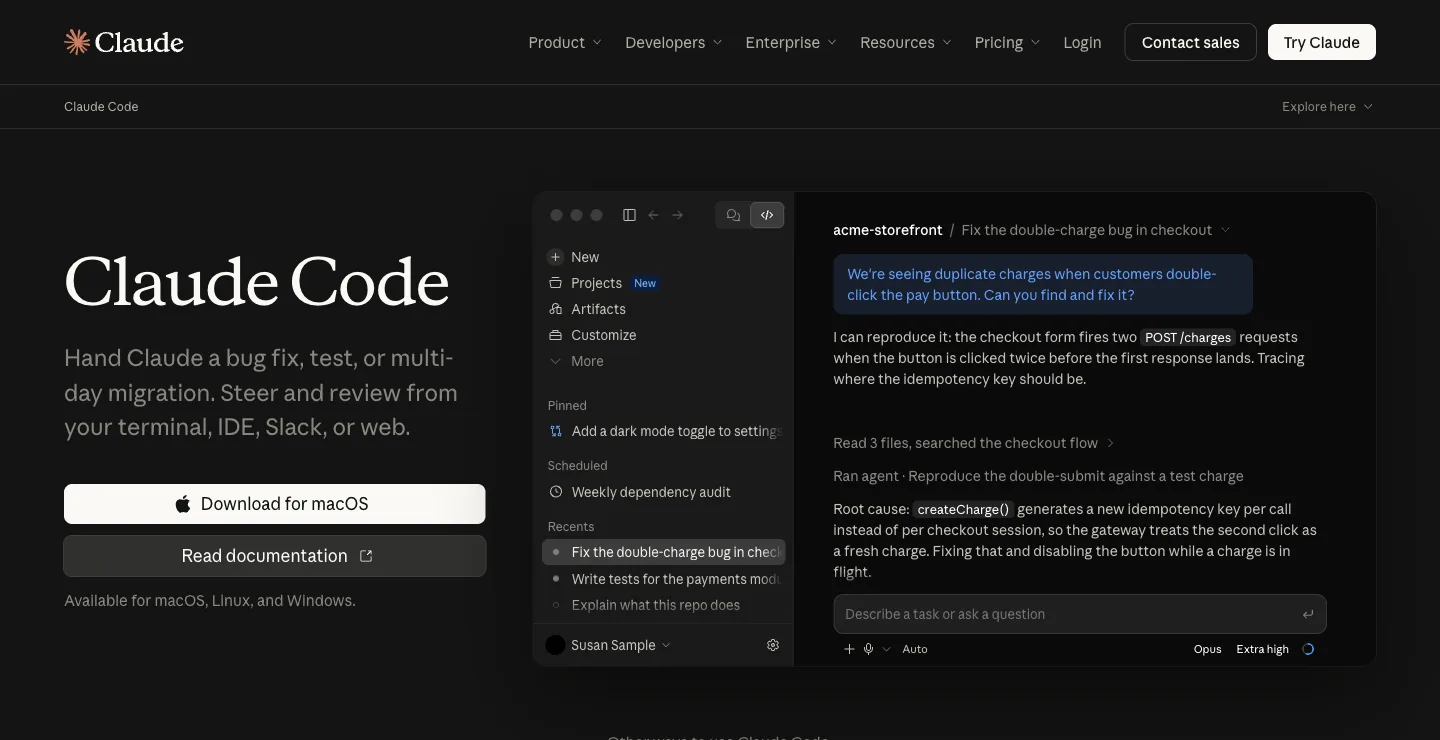1440x740 pixels.
Task: Click the forward arrow in the app window
Action: tap(678, 215)
